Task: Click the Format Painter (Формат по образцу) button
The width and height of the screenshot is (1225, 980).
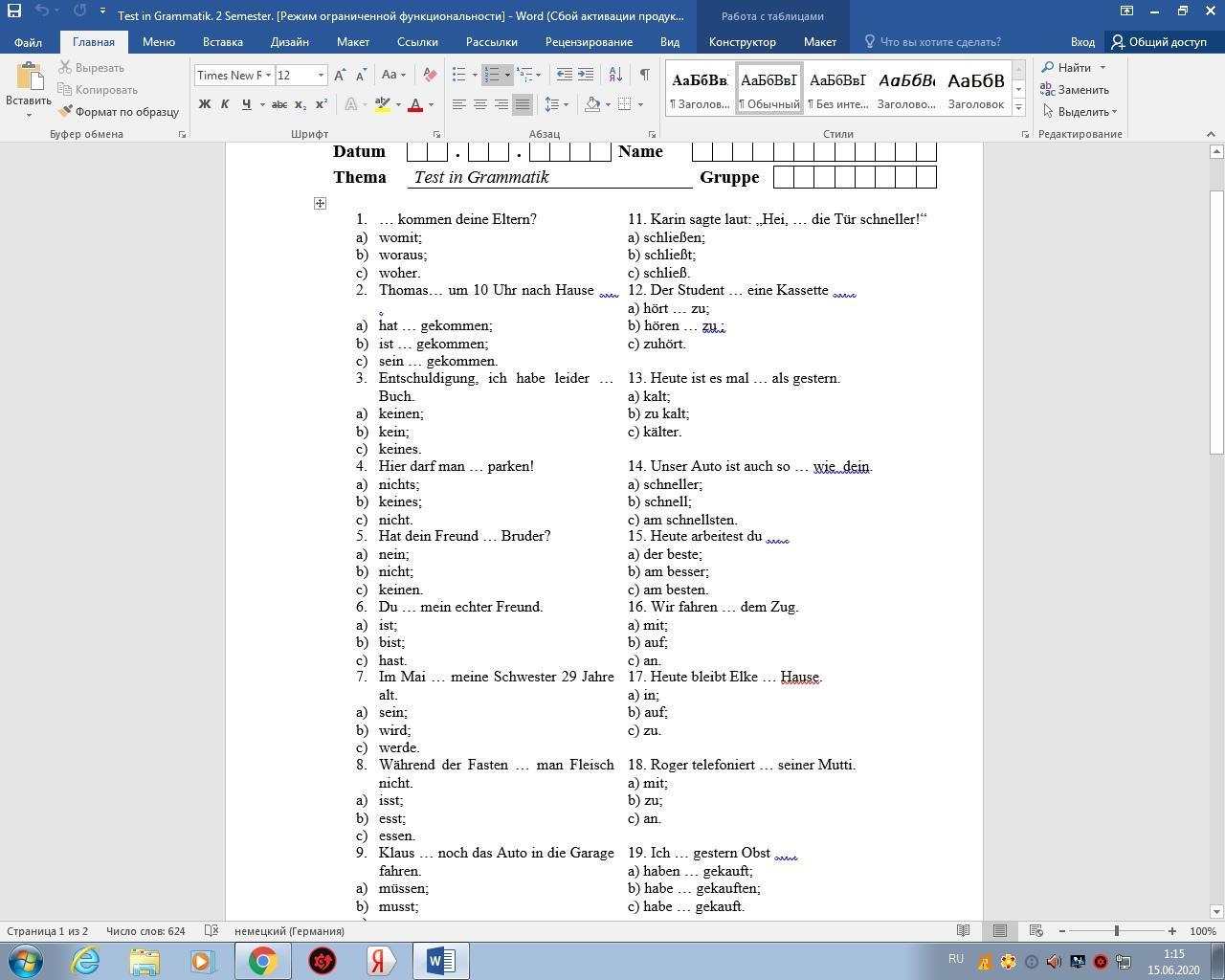Action: click(119, 112)
